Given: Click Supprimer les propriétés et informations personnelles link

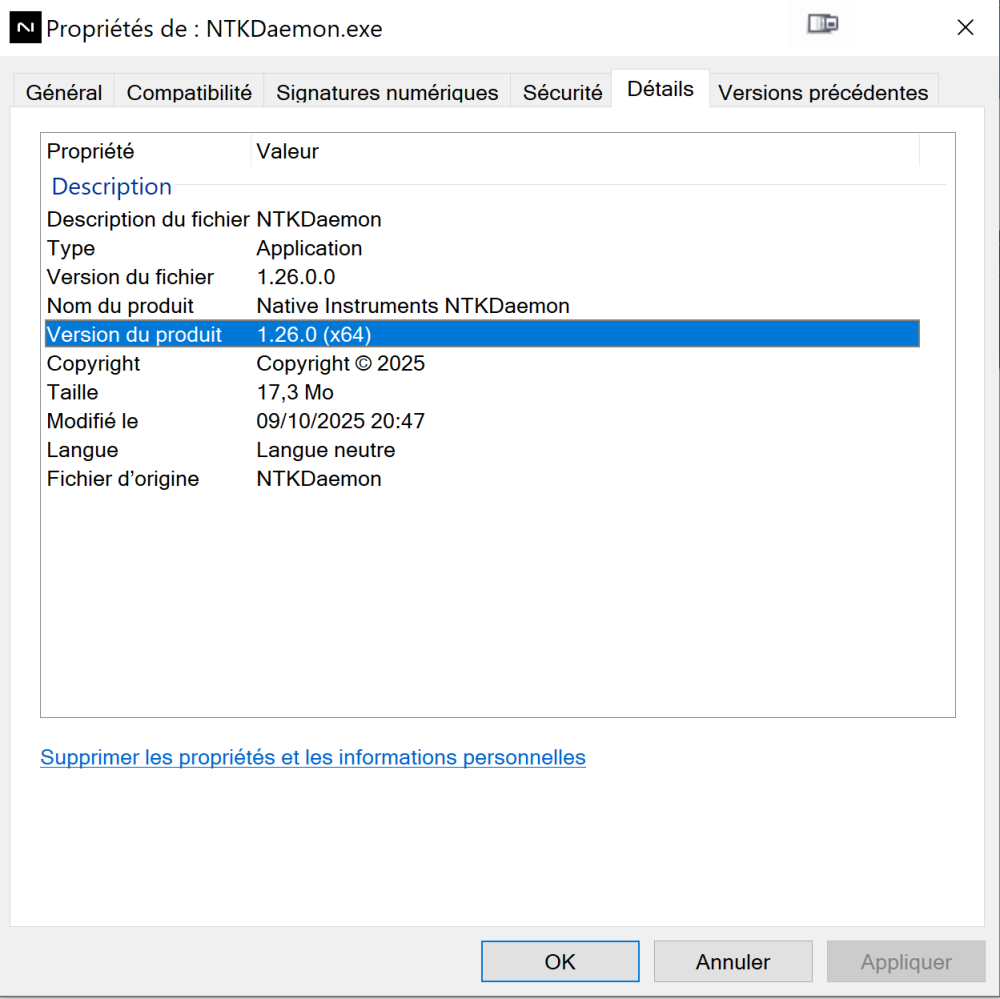Looking at the screenshot, I should pos(312,757).
